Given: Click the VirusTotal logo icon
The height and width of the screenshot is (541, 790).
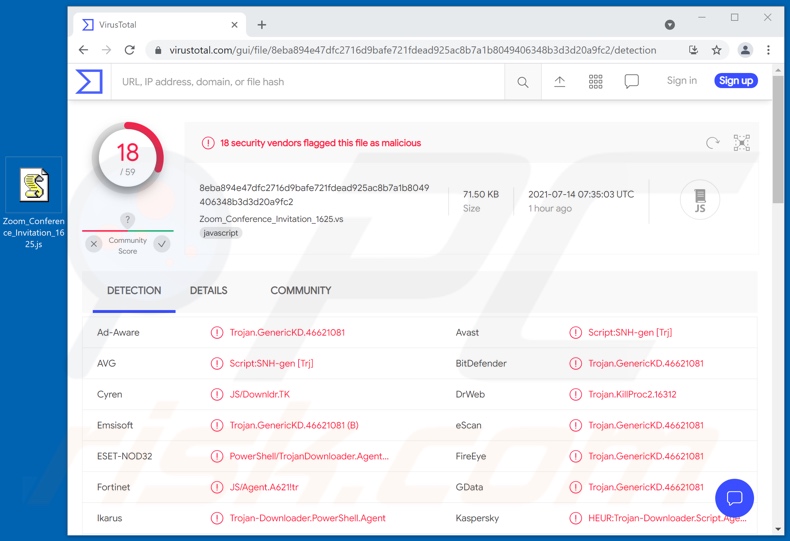Looking at the screenshot, I should click(89, 82).
